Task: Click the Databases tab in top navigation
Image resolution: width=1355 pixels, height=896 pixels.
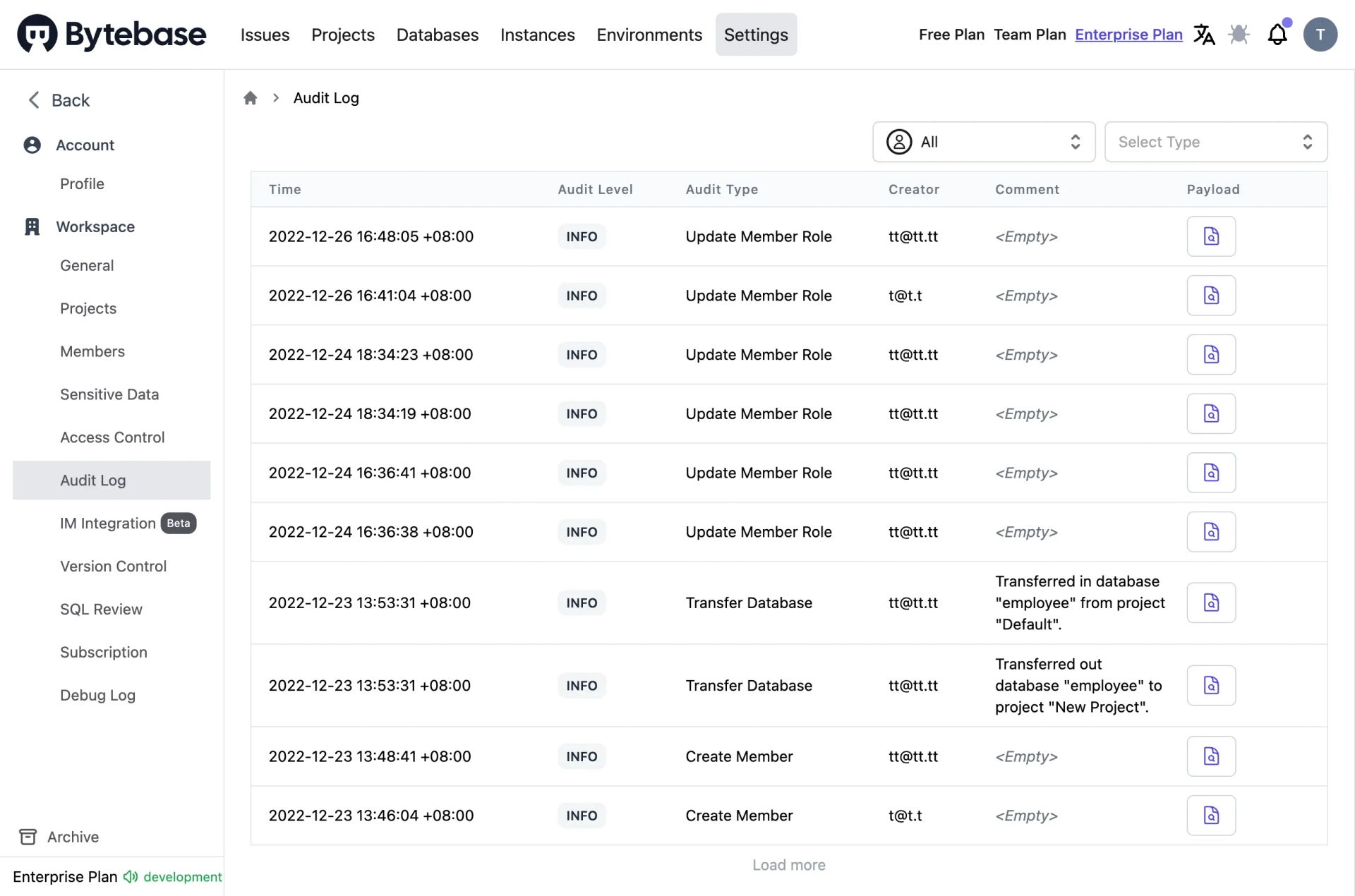Action: pyautogui.click(x=437, y=34)
